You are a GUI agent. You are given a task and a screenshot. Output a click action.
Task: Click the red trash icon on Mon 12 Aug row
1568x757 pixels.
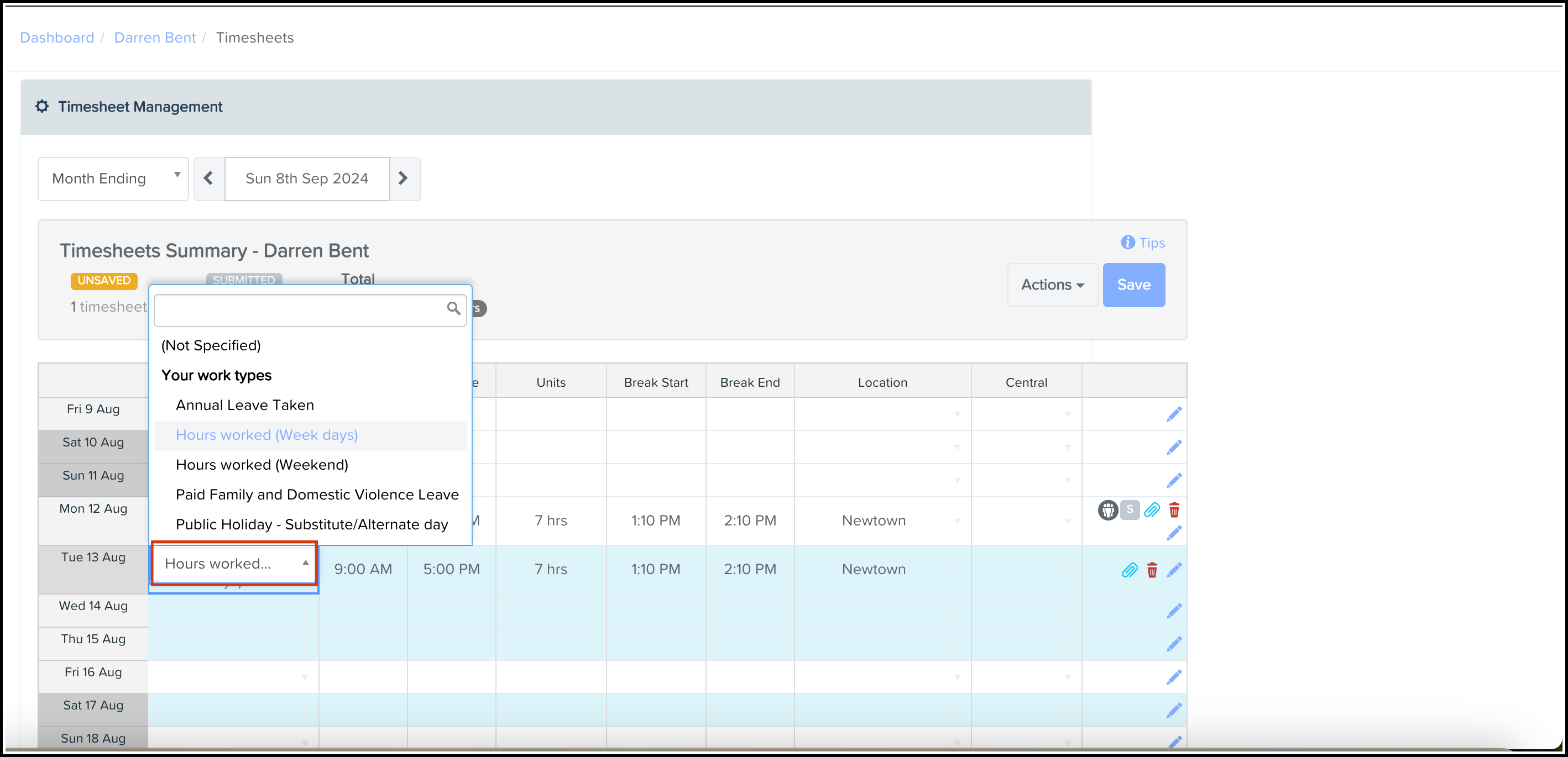(x=1174, y=510)
